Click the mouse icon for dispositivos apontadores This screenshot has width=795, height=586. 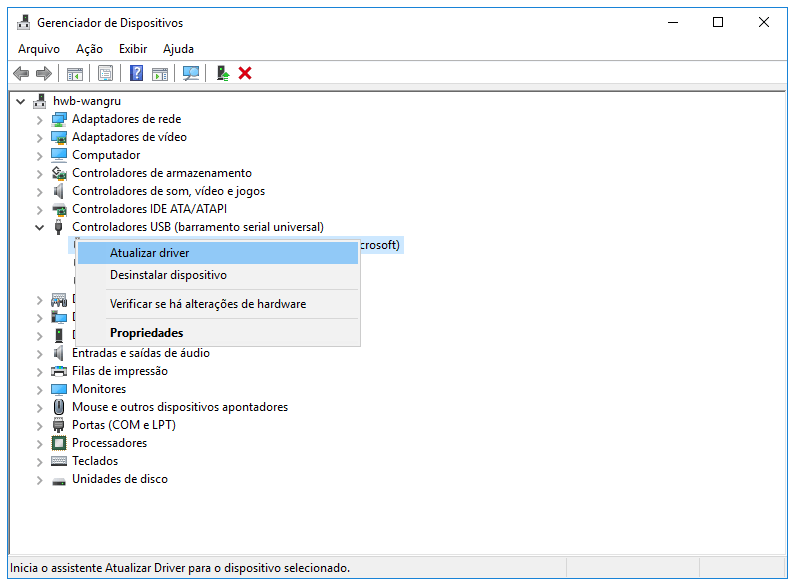pos(59,407)
